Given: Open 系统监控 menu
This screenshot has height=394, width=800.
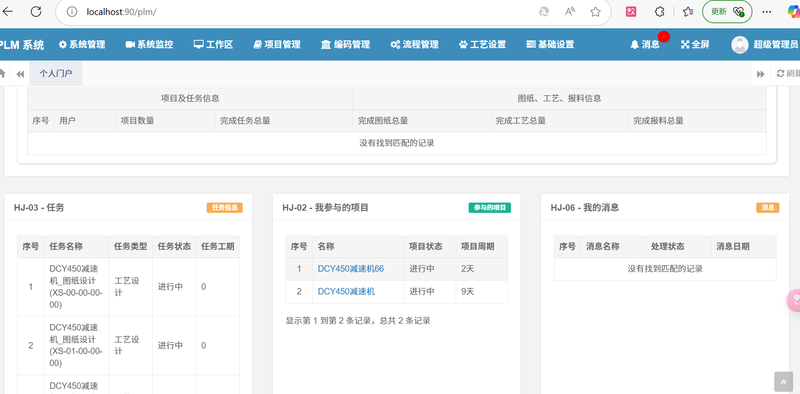Looking at the screenshot, I should pos(149,44).
